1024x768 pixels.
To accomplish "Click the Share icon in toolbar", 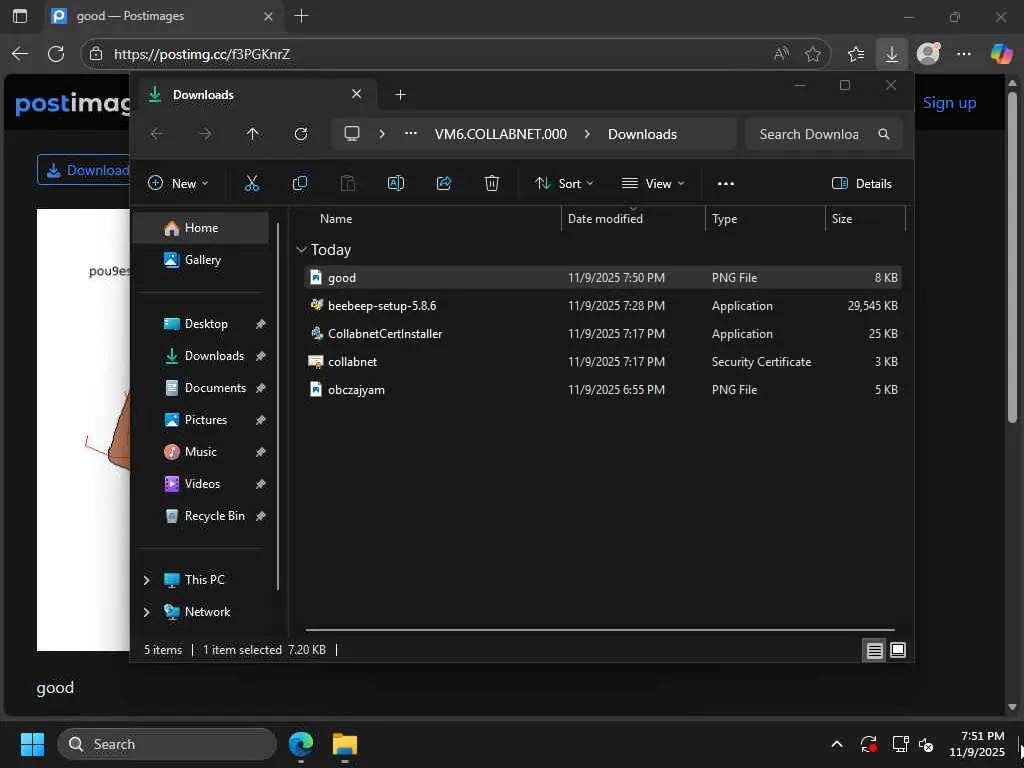I will (x=444, y=183).
